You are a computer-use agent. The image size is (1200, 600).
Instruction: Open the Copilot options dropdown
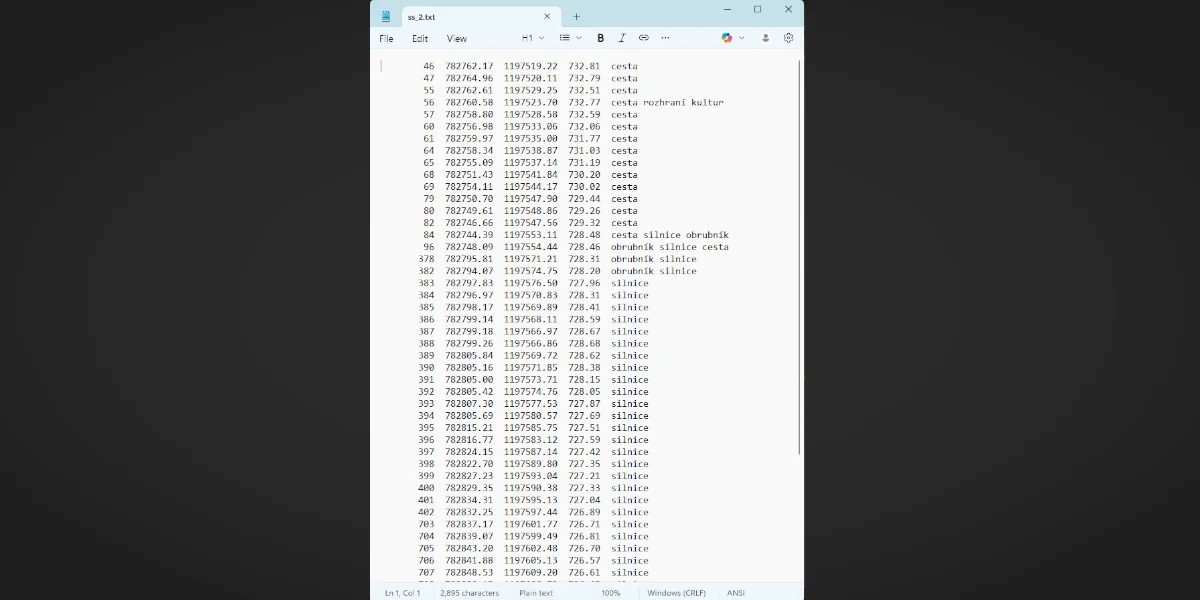point(740,37)
